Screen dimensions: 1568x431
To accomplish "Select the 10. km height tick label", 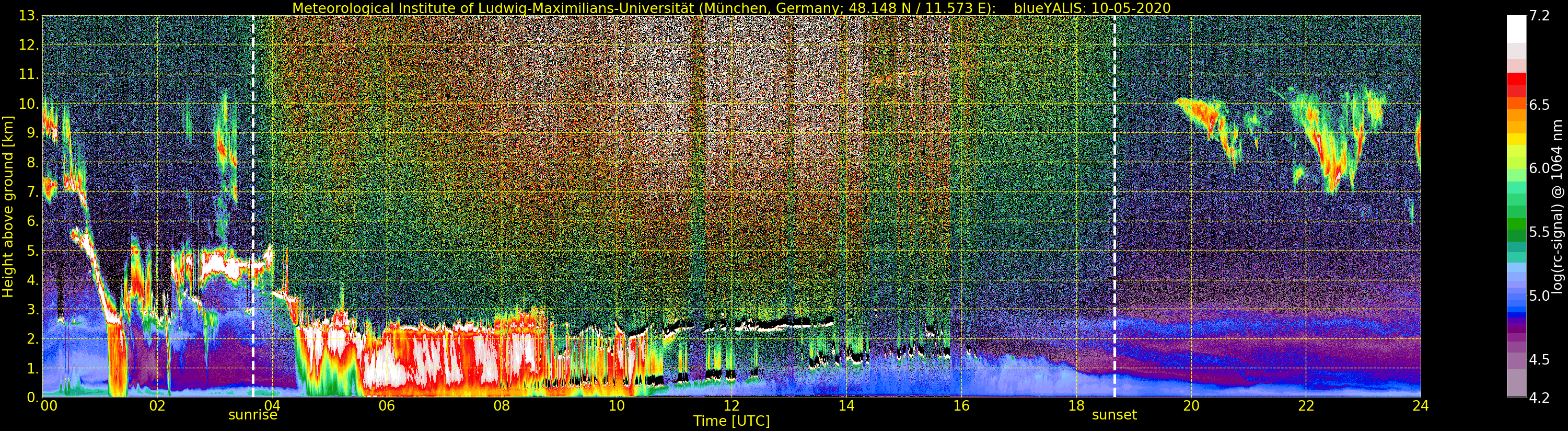I will pos(28,104).
